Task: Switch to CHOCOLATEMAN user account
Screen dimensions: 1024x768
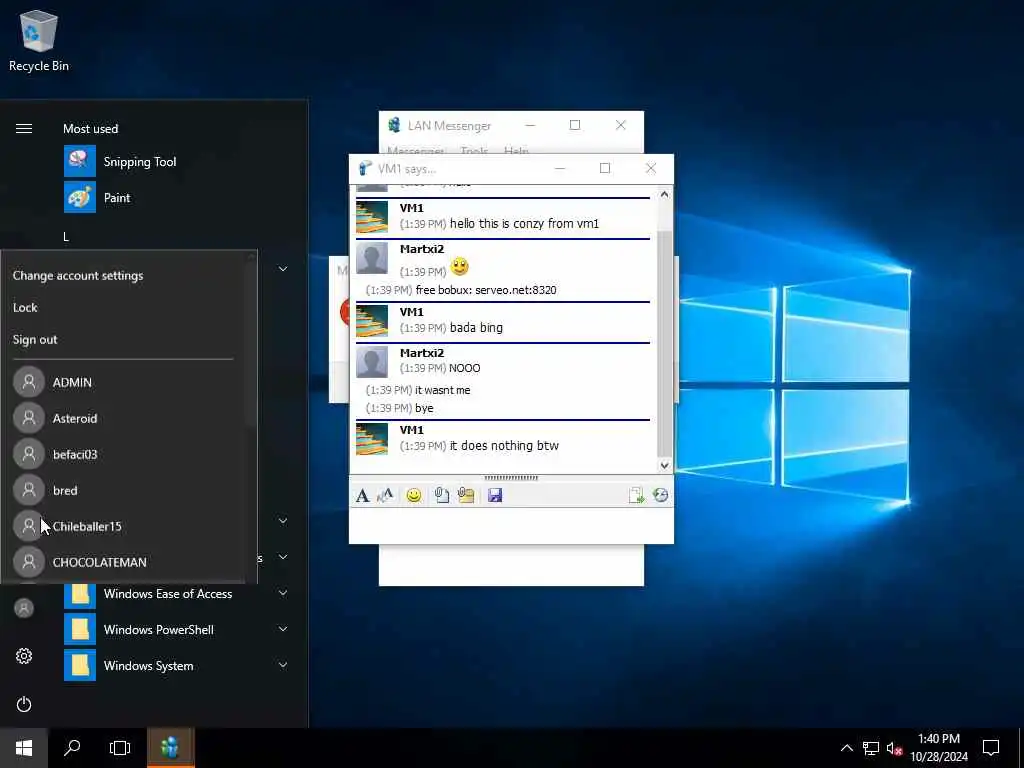Action: (x=99, y=562)
